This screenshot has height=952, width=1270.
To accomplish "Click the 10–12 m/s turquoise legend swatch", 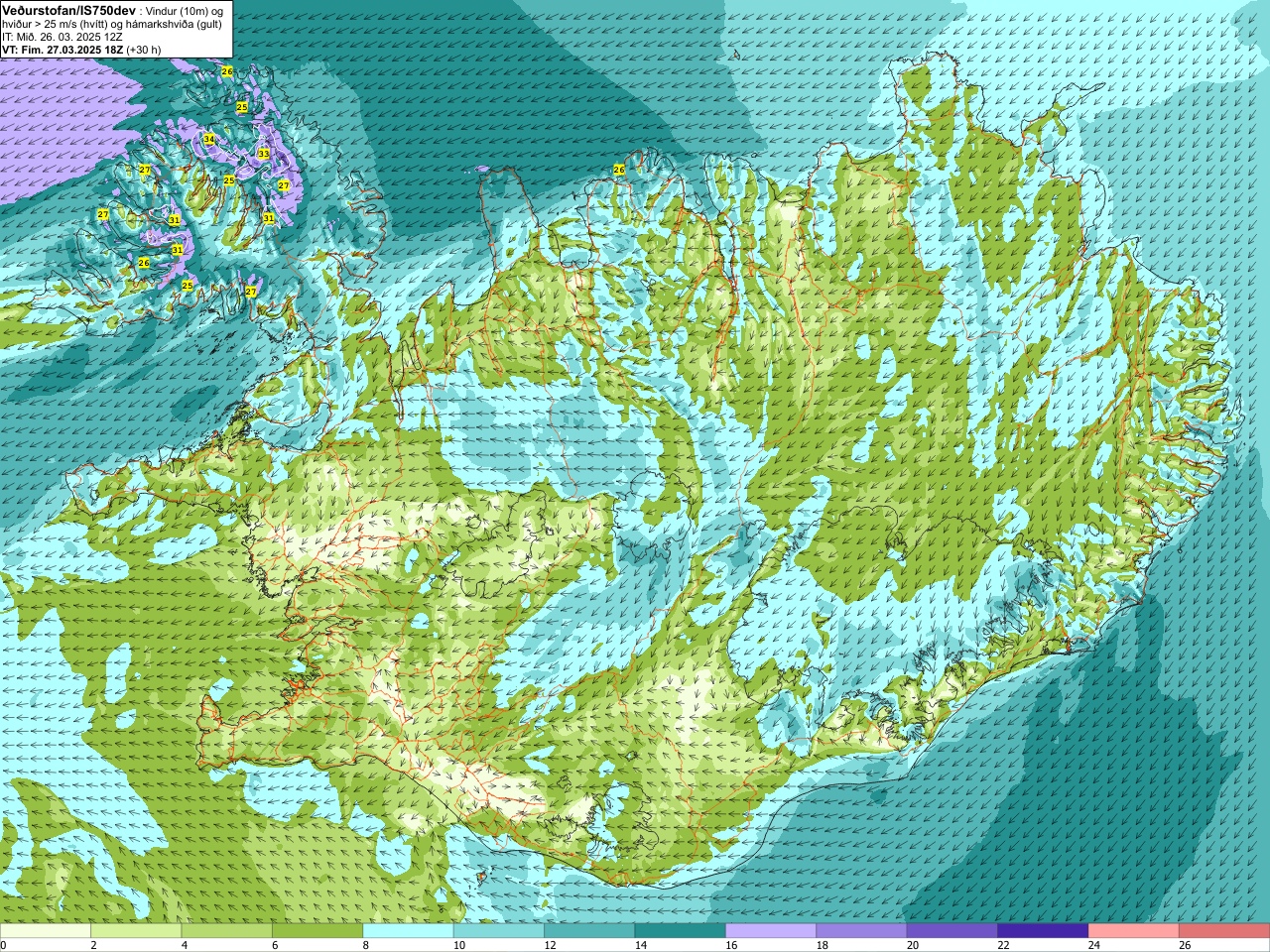I will tap(499, 930).
